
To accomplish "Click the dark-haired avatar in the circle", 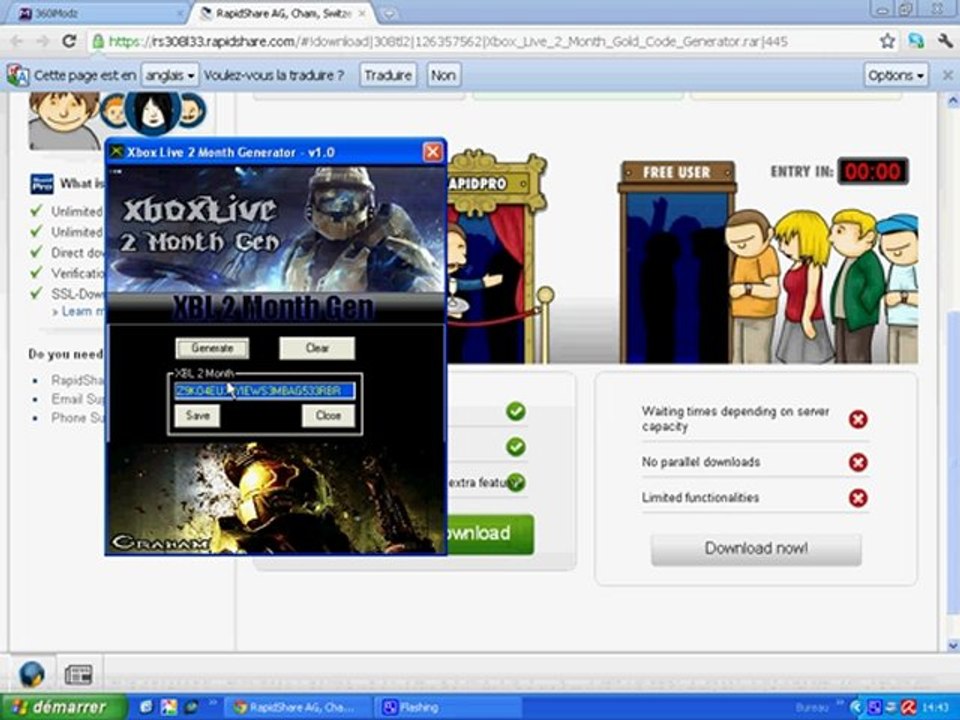I will [x=152, y=113].
